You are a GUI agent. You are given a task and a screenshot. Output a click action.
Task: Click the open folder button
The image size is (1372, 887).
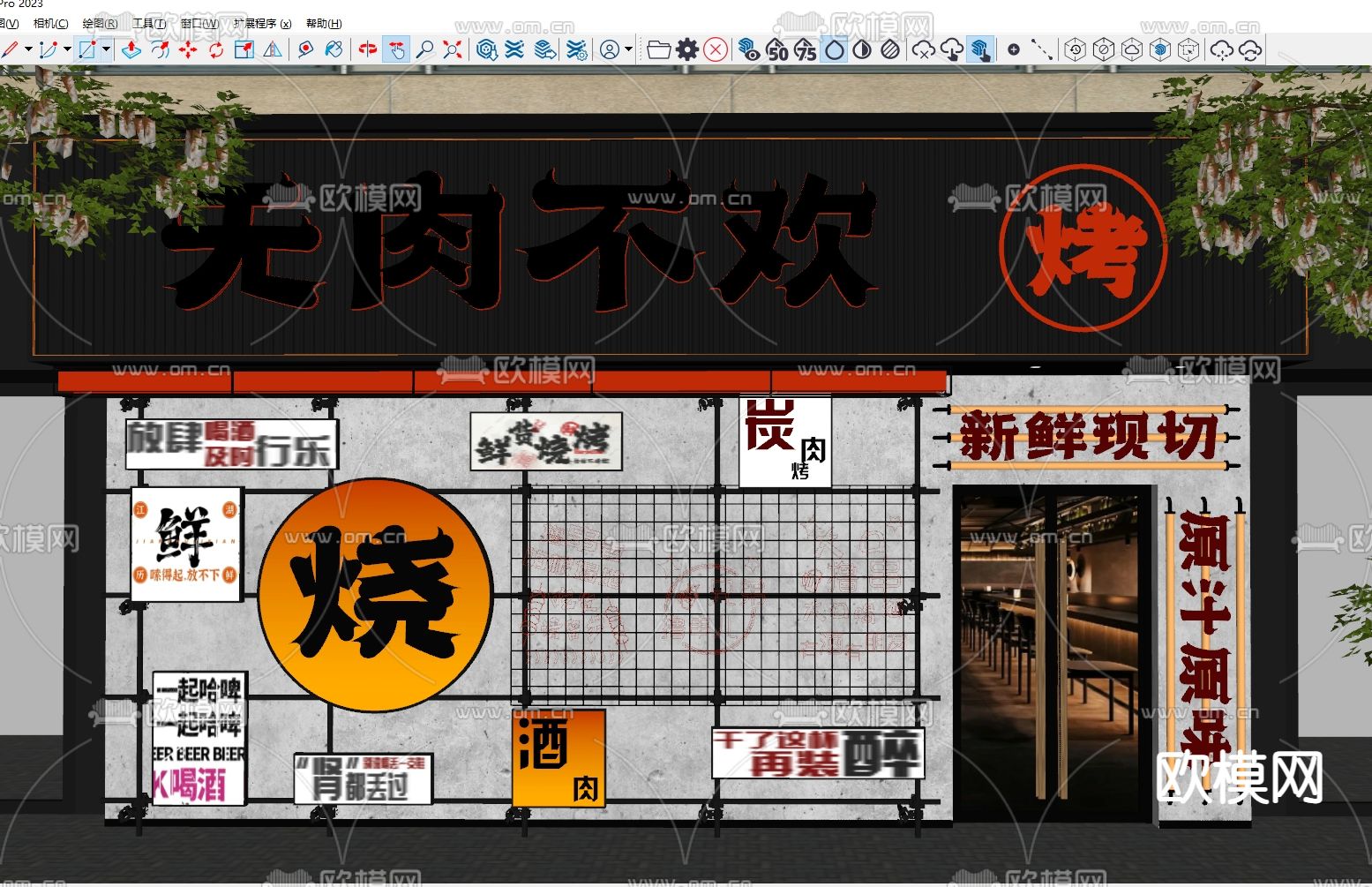(x=659, y=50)
